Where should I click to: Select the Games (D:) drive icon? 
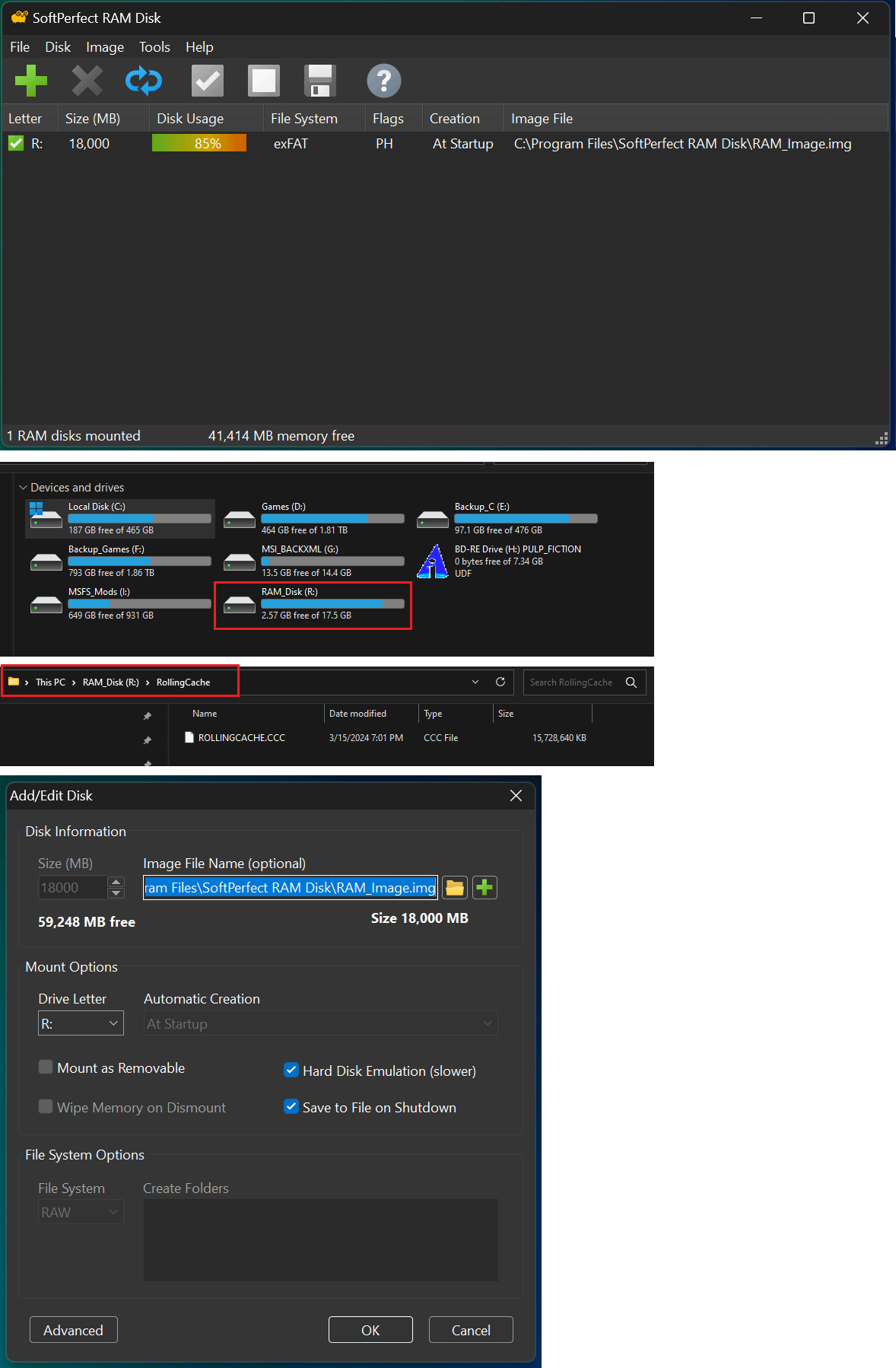point(240,520)
